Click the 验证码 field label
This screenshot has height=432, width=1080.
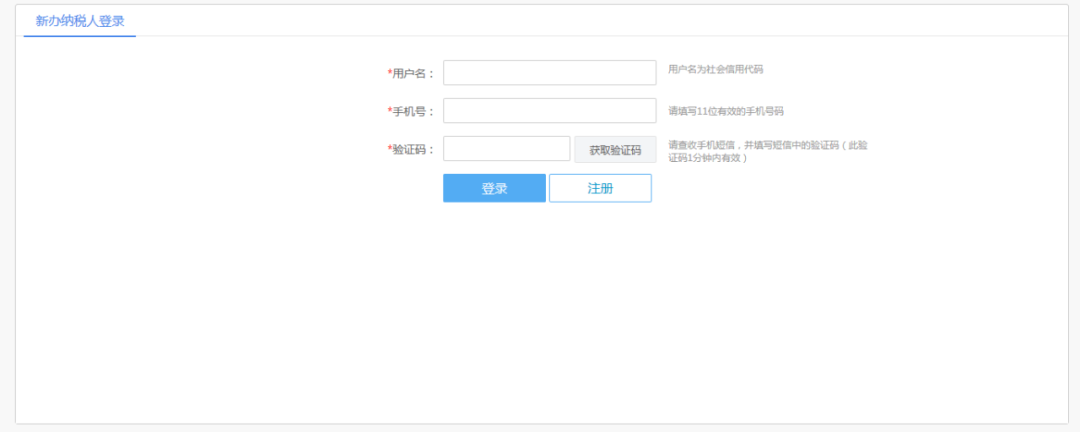(411, 150)
